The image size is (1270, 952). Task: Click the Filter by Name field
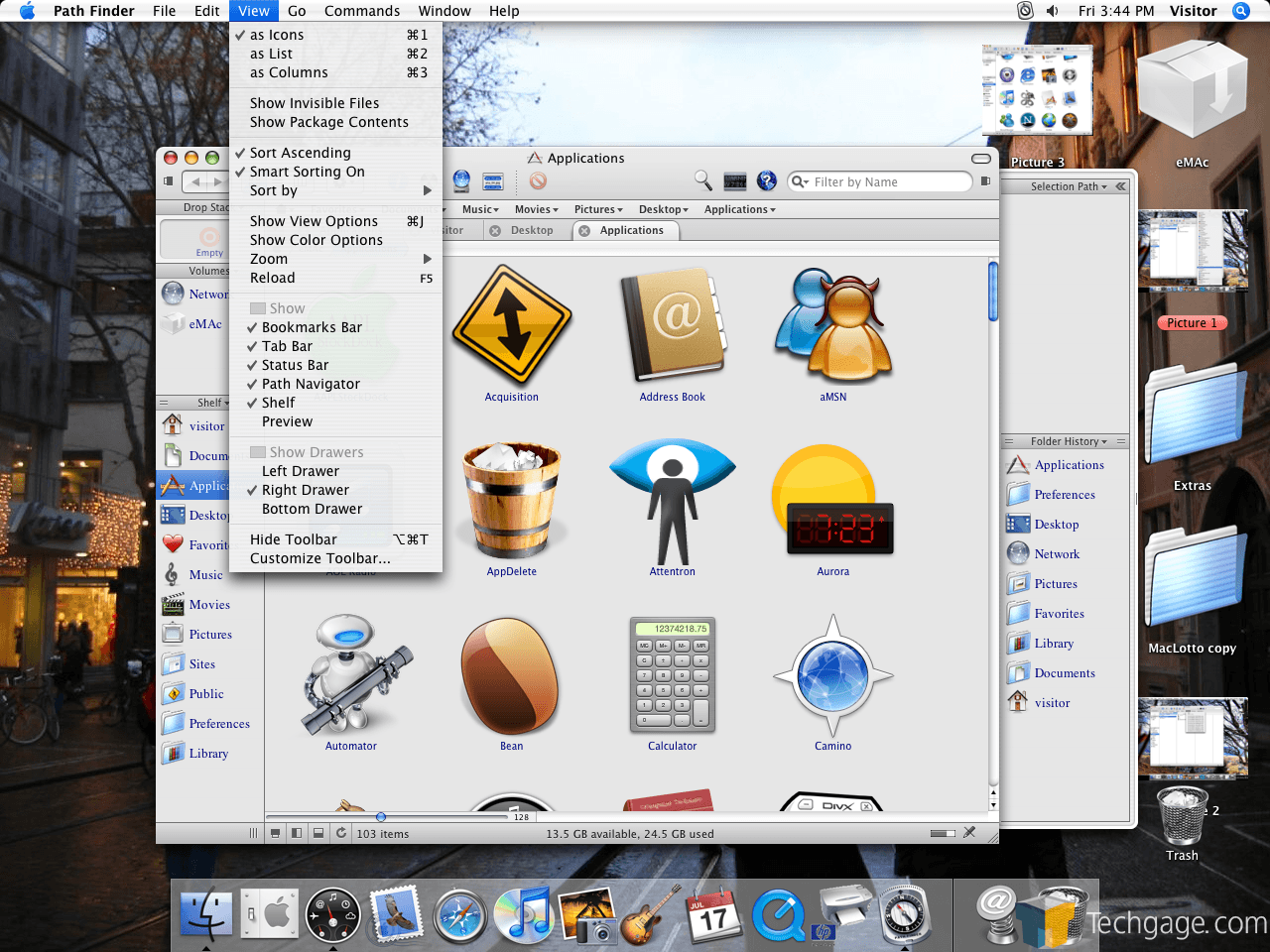point(879,181)
